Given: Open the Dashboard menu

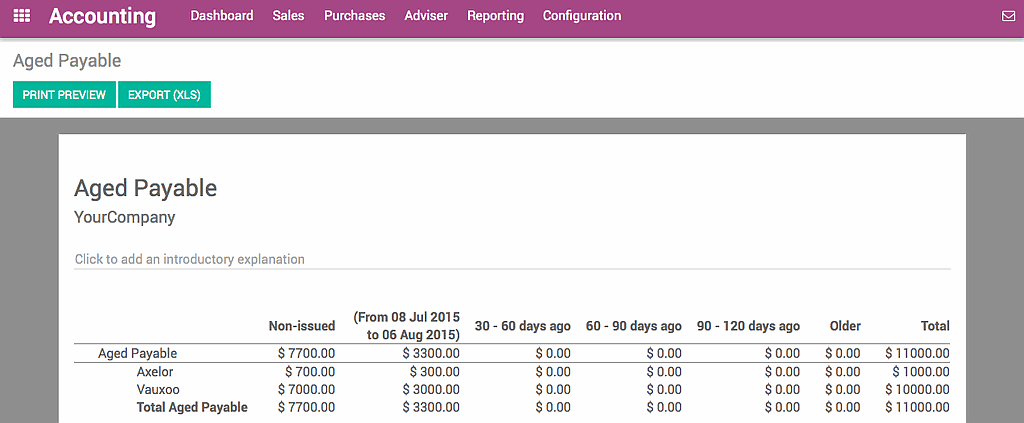Looking at the screenshot, I should coord(221,16).
